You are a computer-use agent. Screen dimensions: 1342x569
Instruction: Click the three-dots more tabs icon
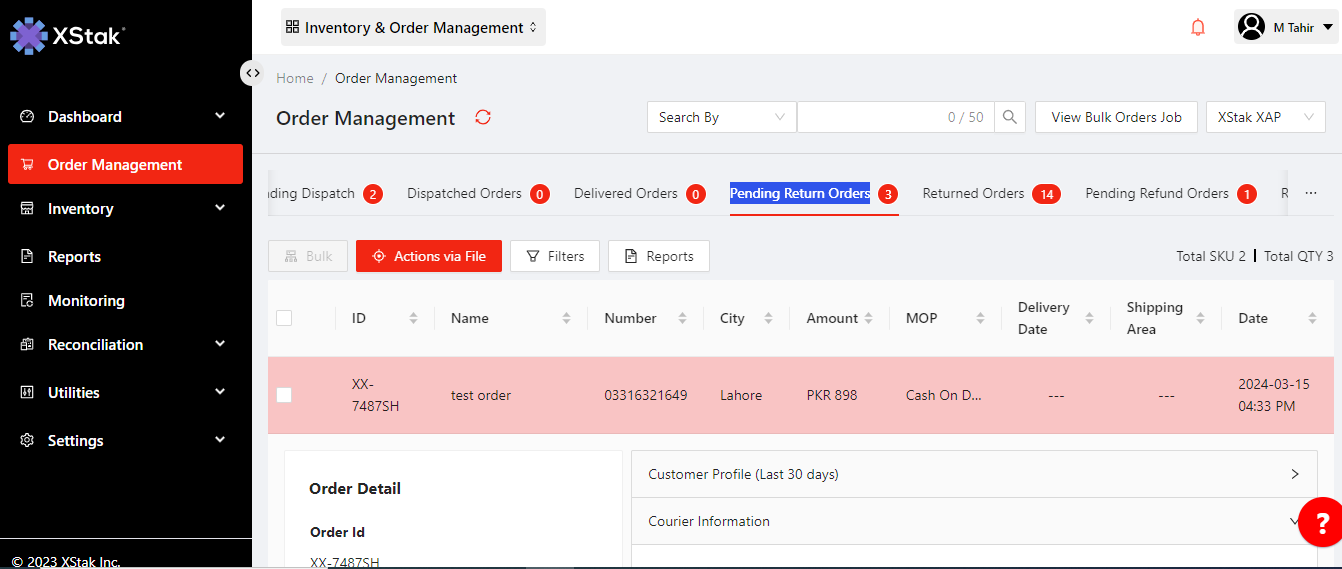(x=1311, y=194)
